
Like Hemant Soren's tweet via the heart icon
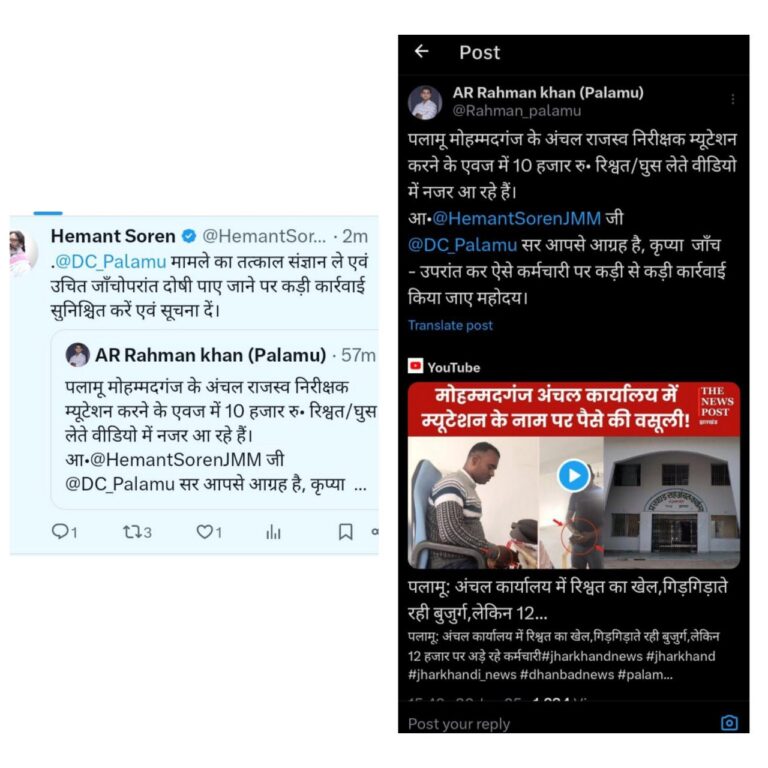209,532
